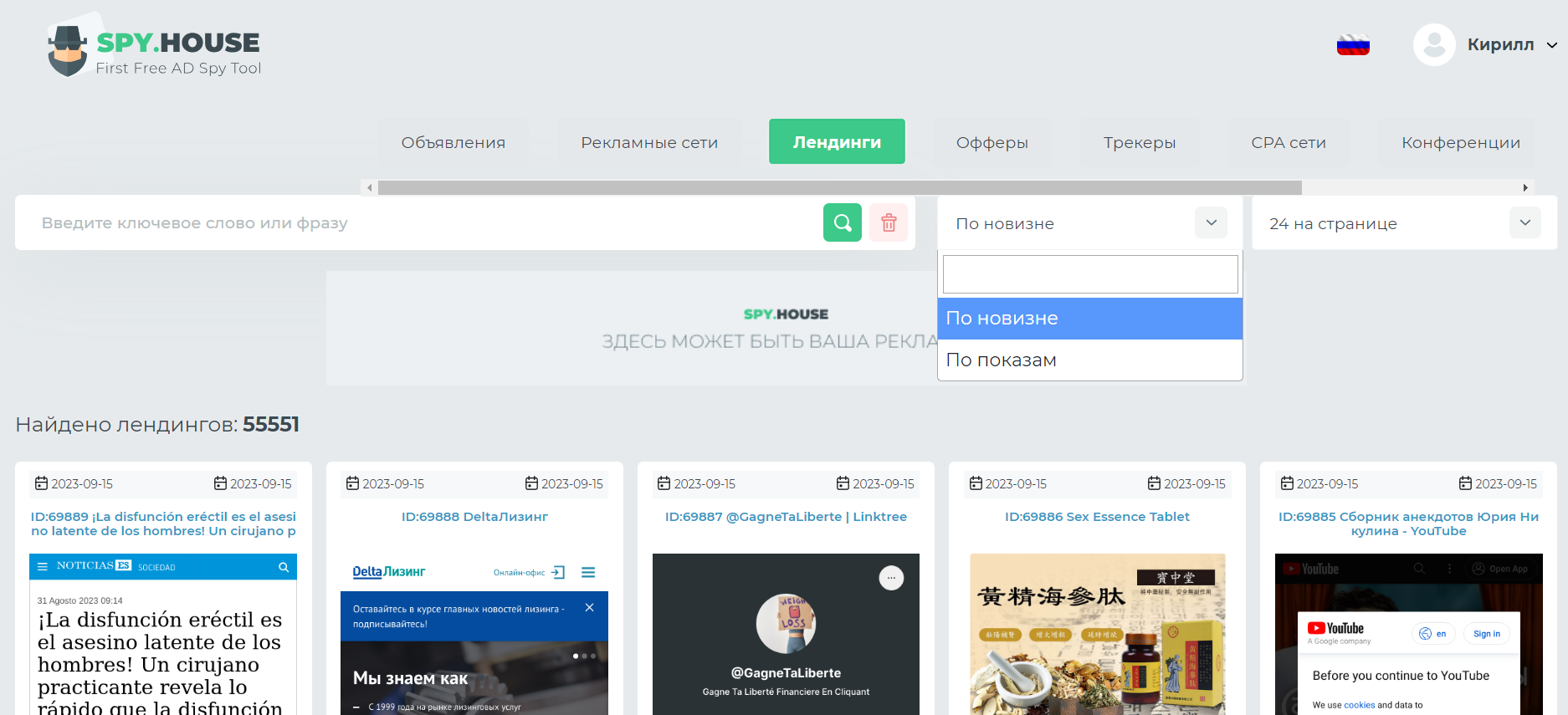This screenshot has height=715, width=1568.
Task: Open the user avatar profile icon
Action: [x=1434, y=44]
